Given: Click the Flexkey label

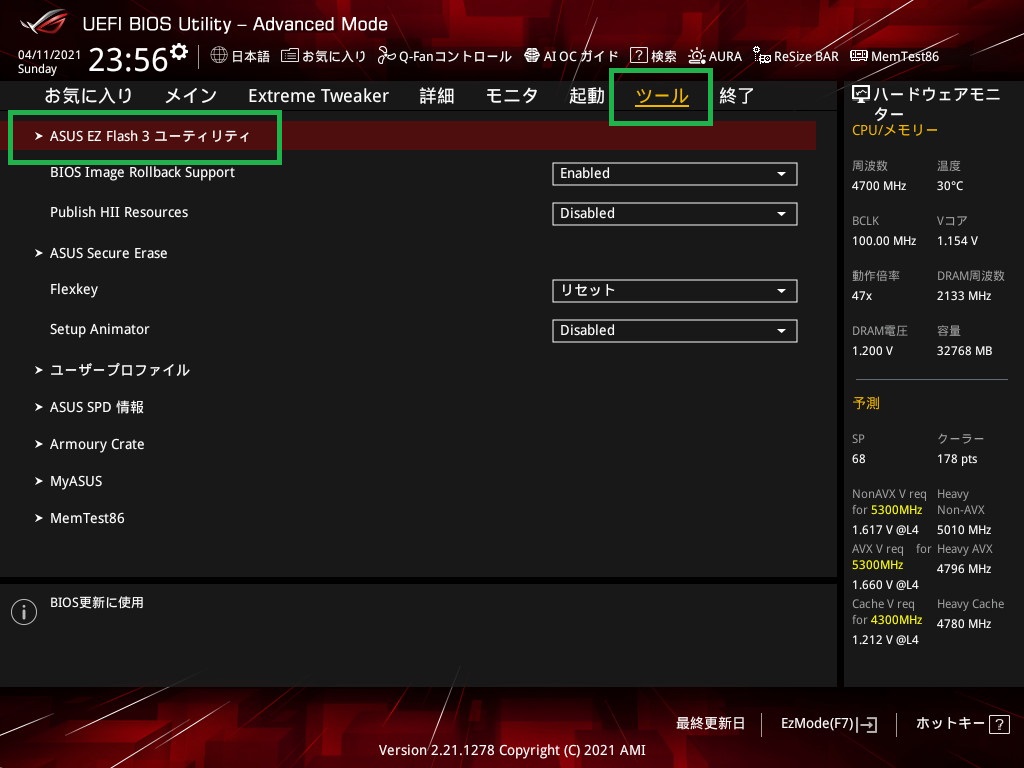Looking at the screenshot, I should 74,290.
